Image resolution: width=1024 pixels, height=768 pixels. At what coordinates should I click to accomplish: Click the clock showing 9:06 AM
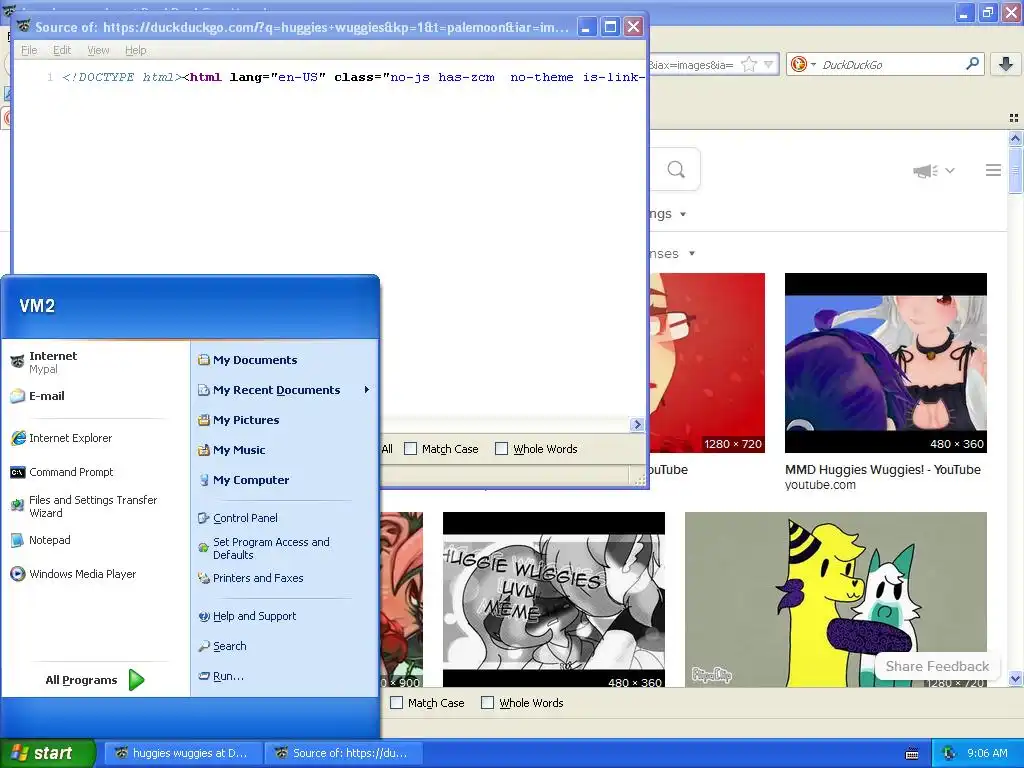click(x=987, y=753)
